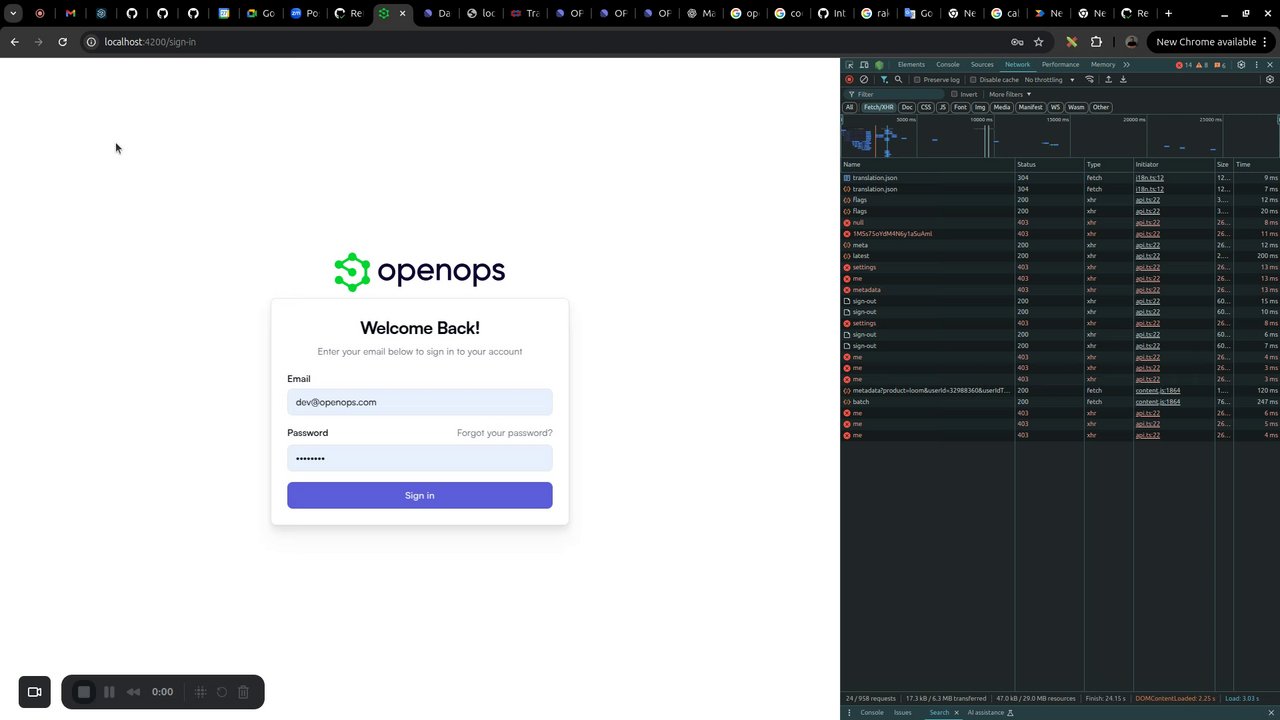The image size is (1280, 720).
Task: Open the network search magnifier
Action: tap(898, 79)
